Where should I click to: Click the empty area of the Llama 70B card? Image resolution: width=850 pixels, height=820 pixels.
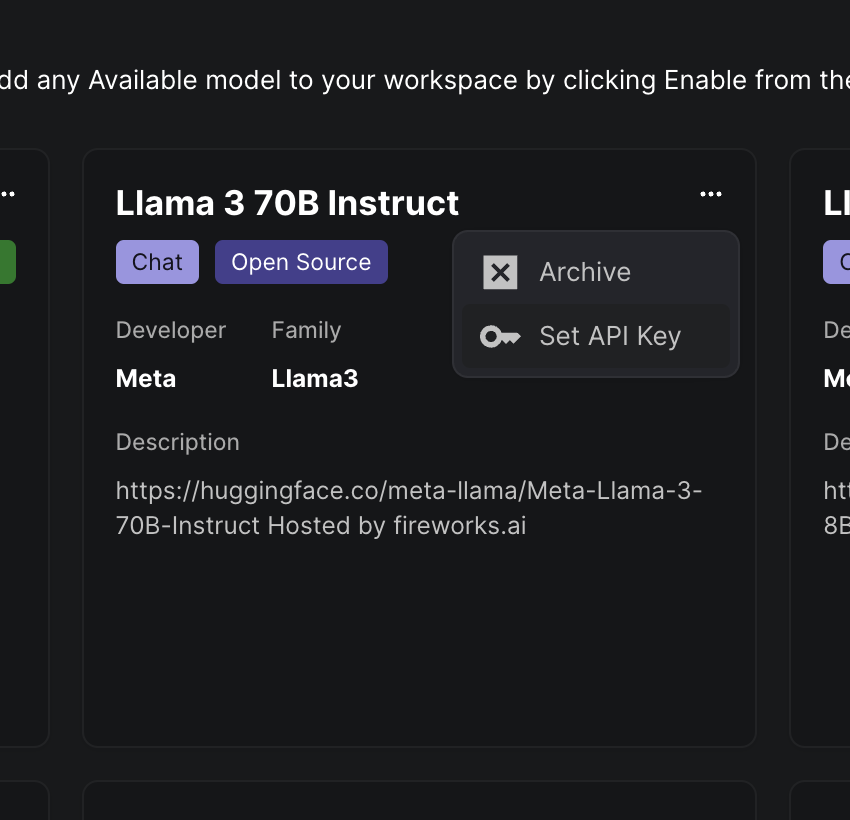point(418,640)
